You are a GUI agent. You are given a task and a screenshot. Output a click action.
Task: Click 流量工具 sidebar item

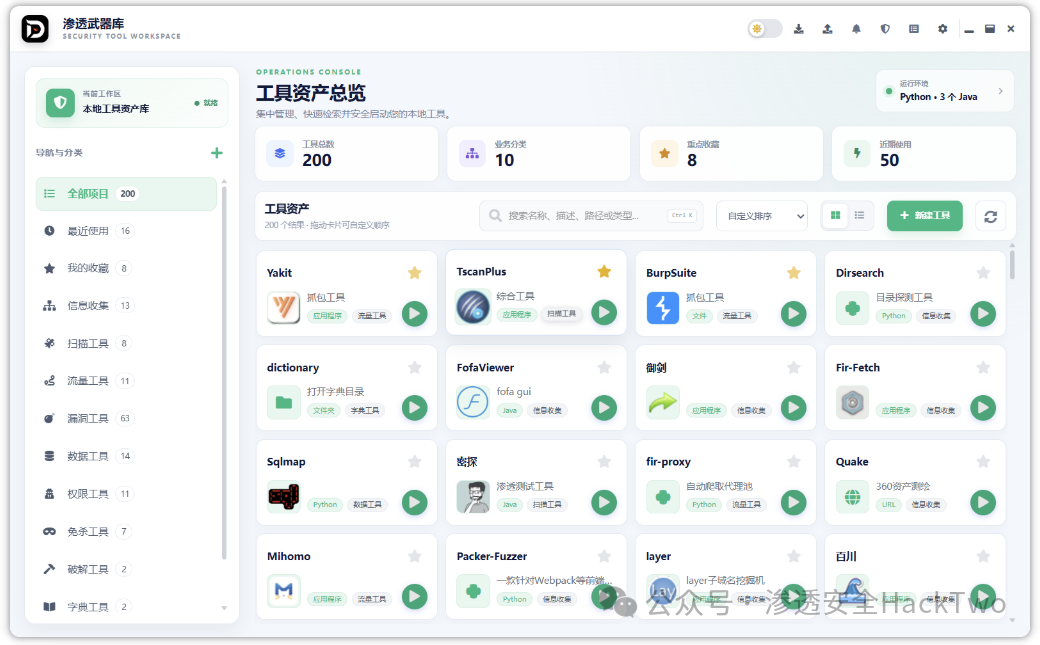[126, 381]
